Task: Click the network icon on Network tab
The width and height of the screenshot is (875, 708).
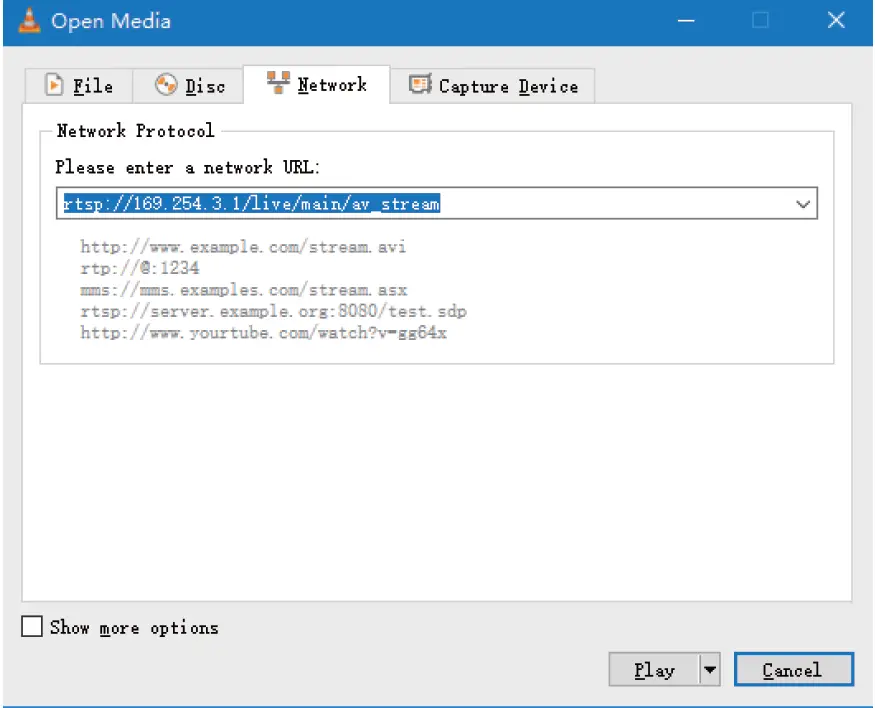Action: pos(279,84)
